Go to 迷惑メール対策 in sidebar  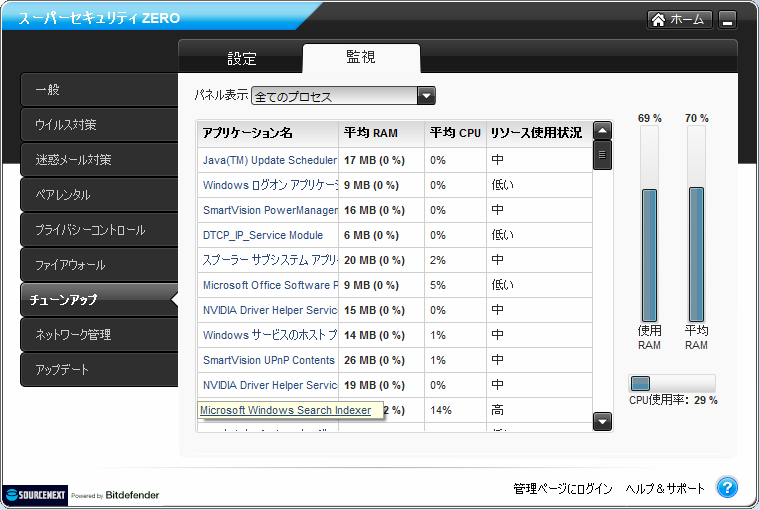[x=99, y=159]
